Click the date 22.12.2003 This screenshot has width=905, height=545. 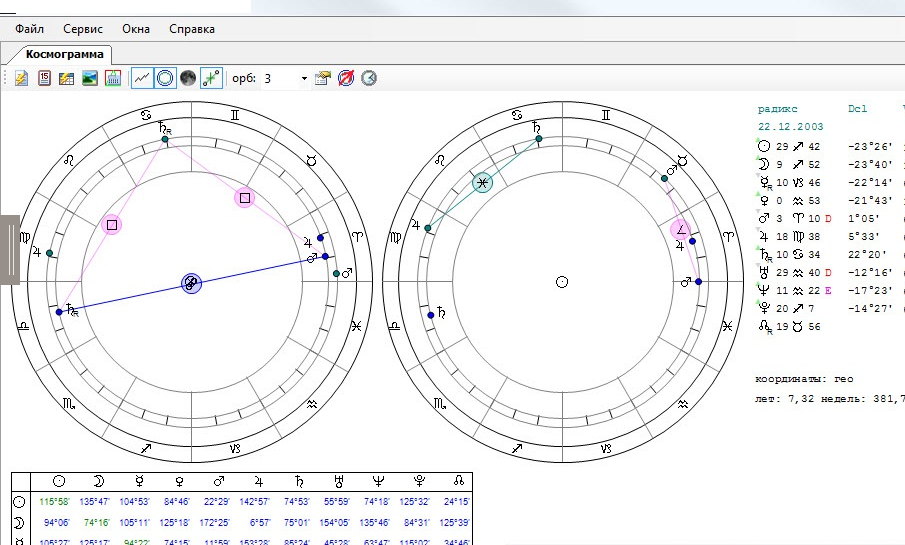790,126
